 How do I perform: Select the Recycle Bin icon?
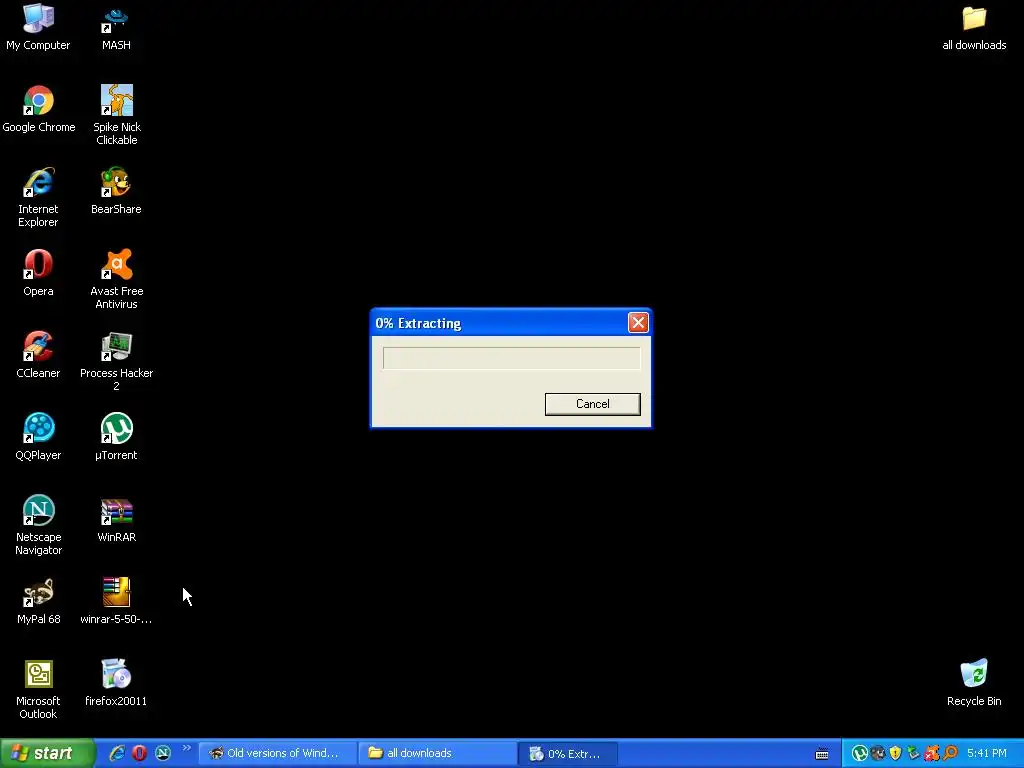click(974, 682)
